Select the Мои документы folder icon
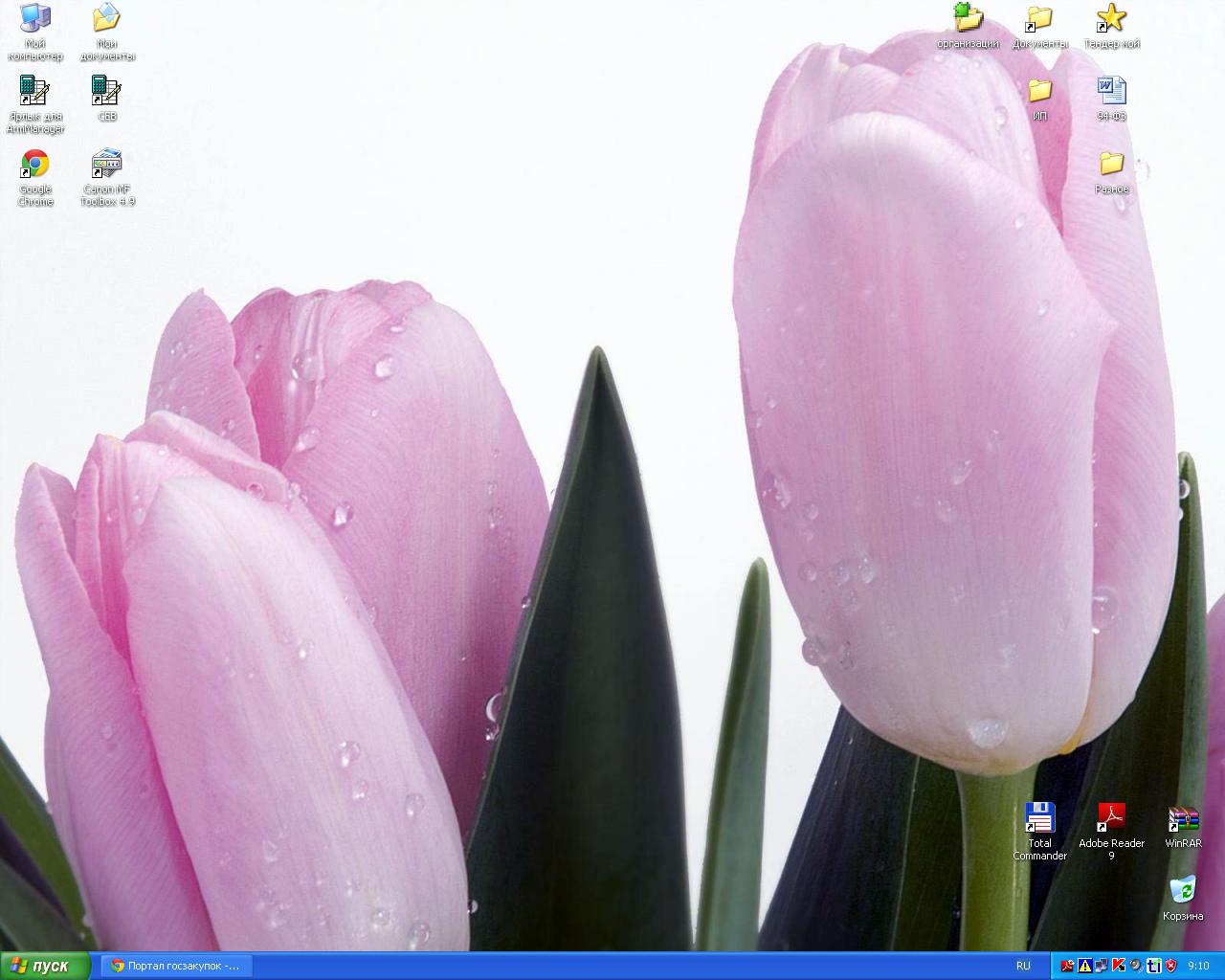 pyautogui.click(x=106, y=18)
